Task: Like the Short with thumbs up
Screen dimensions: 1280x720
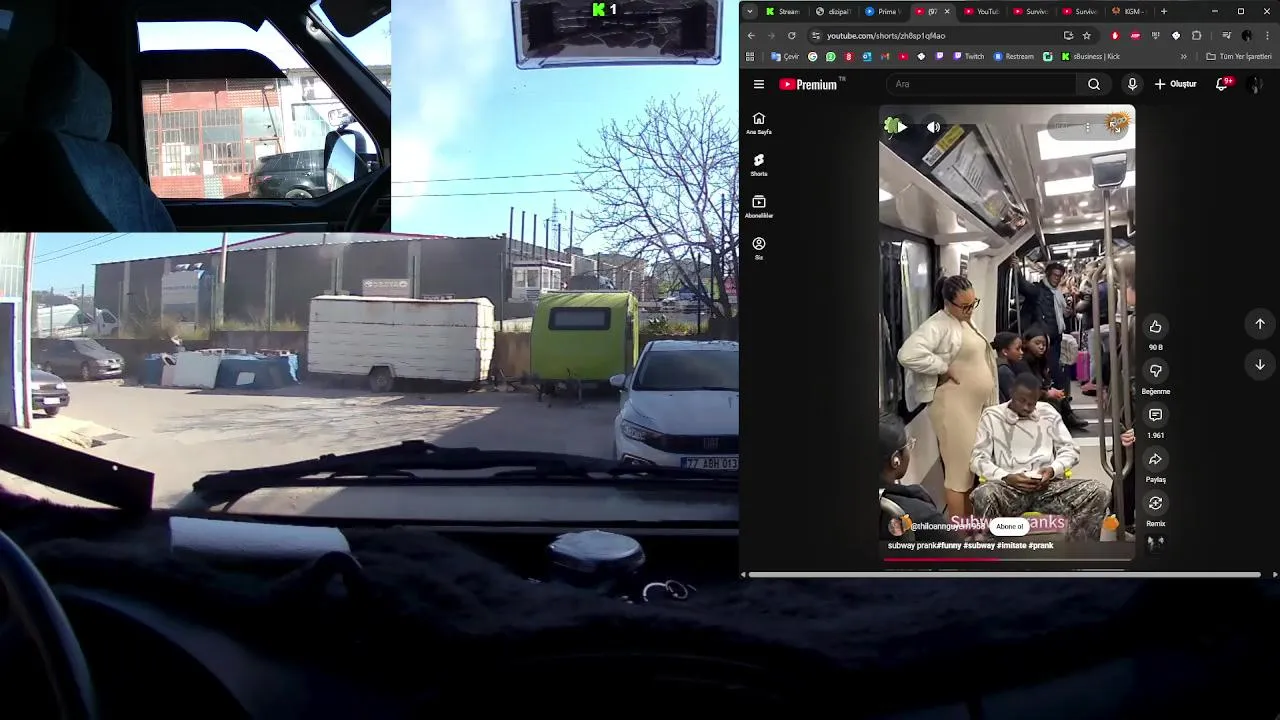Action: [x=1155, y=327]
